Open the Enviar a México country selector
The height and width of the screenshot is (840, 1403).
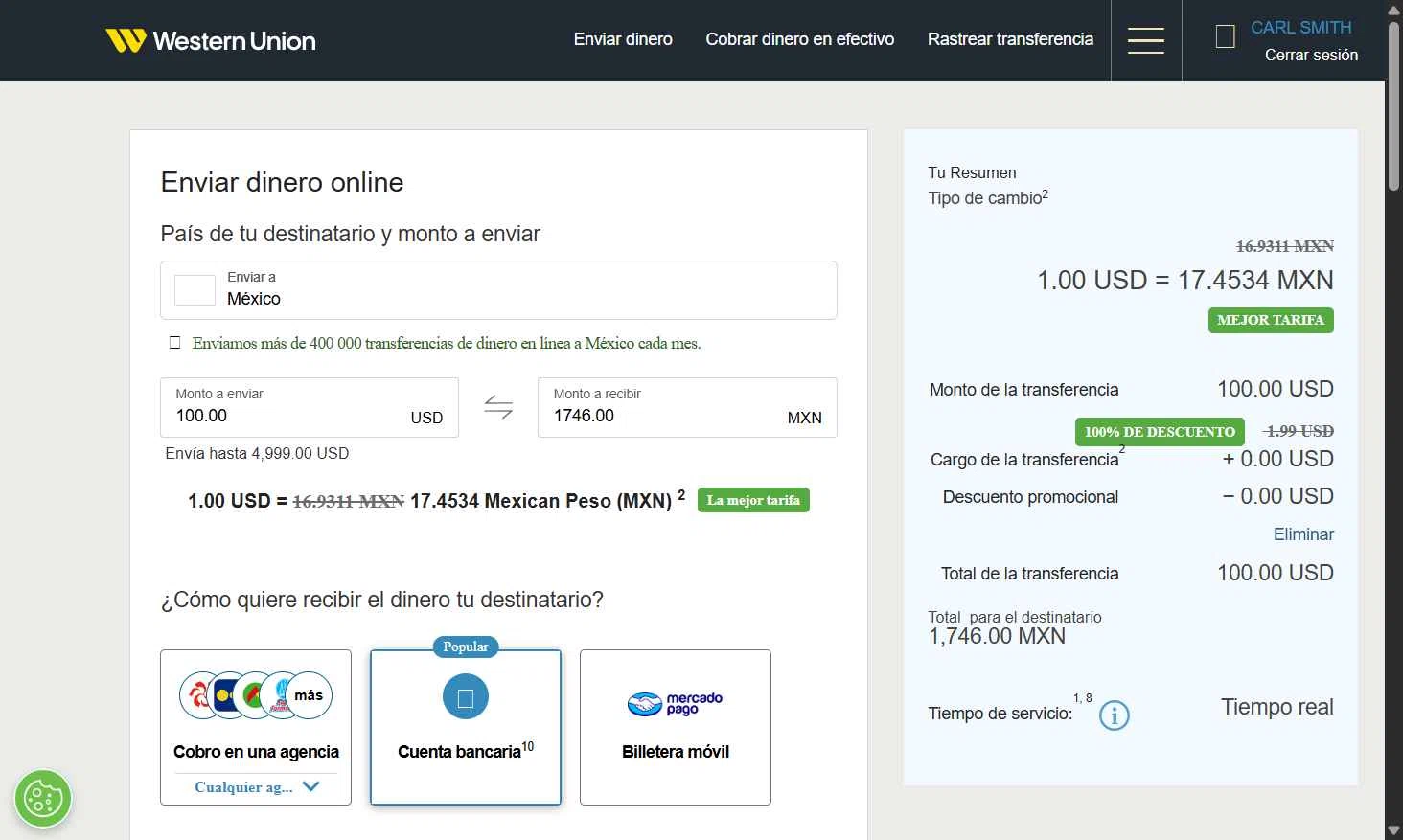(x=498, y=290)
